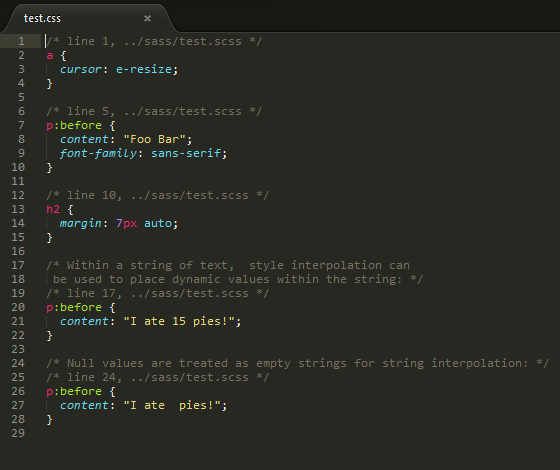Click closing brace on line 10
Image resolution: width=560 pixels, height=470 pixels.
[50, 168]
